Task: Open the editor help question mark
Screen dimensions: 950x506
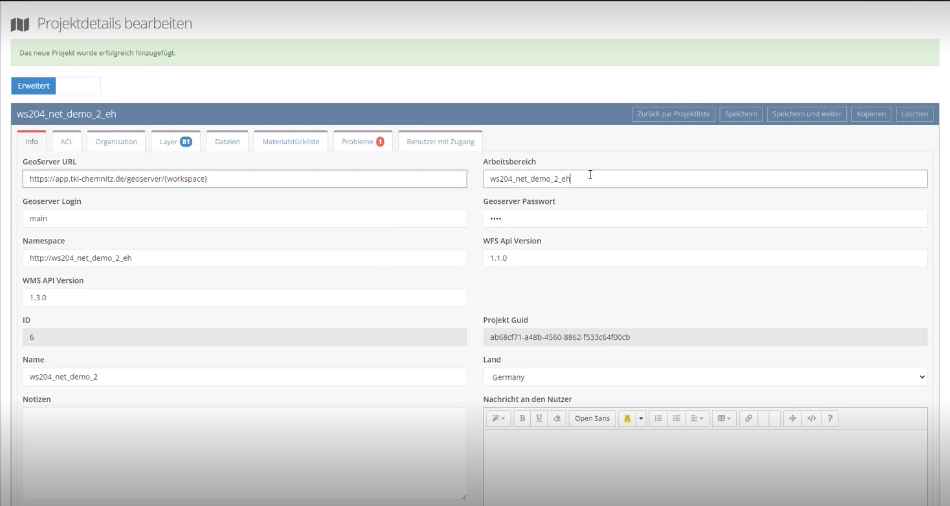Action: (x=829, y=418)
